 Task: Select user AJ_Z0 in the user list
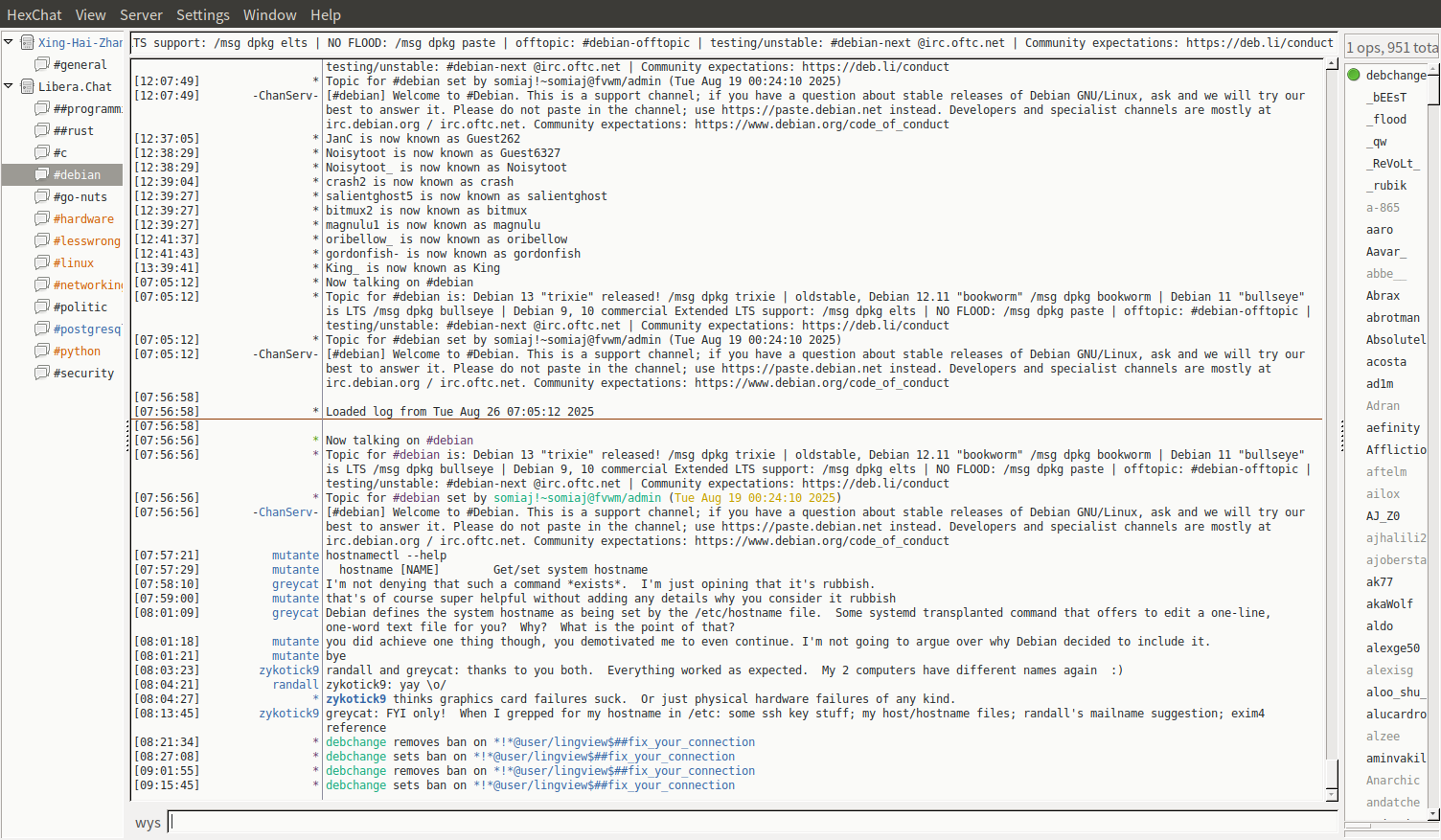[1383, 515]
